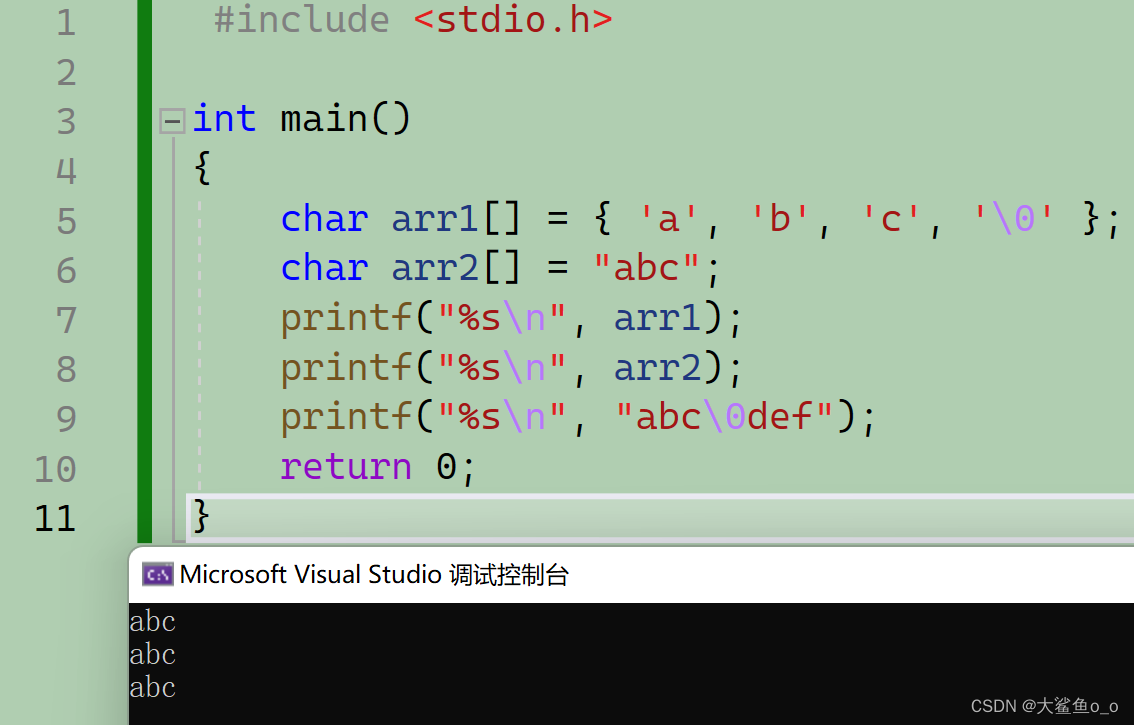Click the first 'abc' console output line
The height and width of the screenshot is (725, 1134).
(x=153, y=622)
